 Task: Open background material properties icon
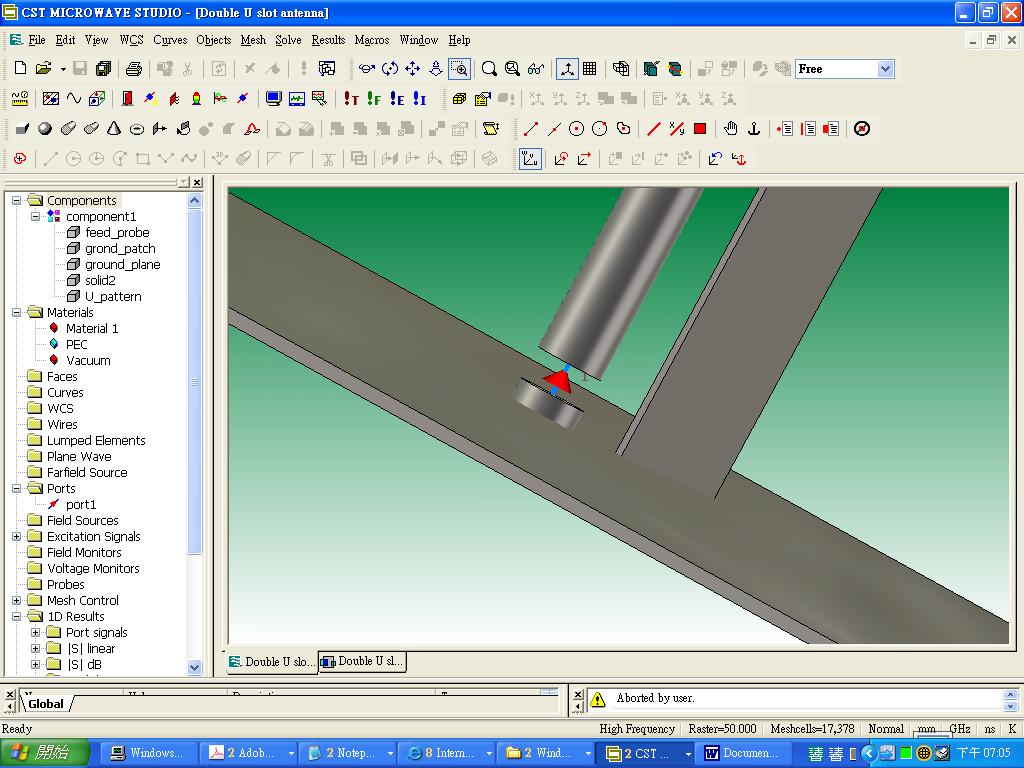(50, 99)
